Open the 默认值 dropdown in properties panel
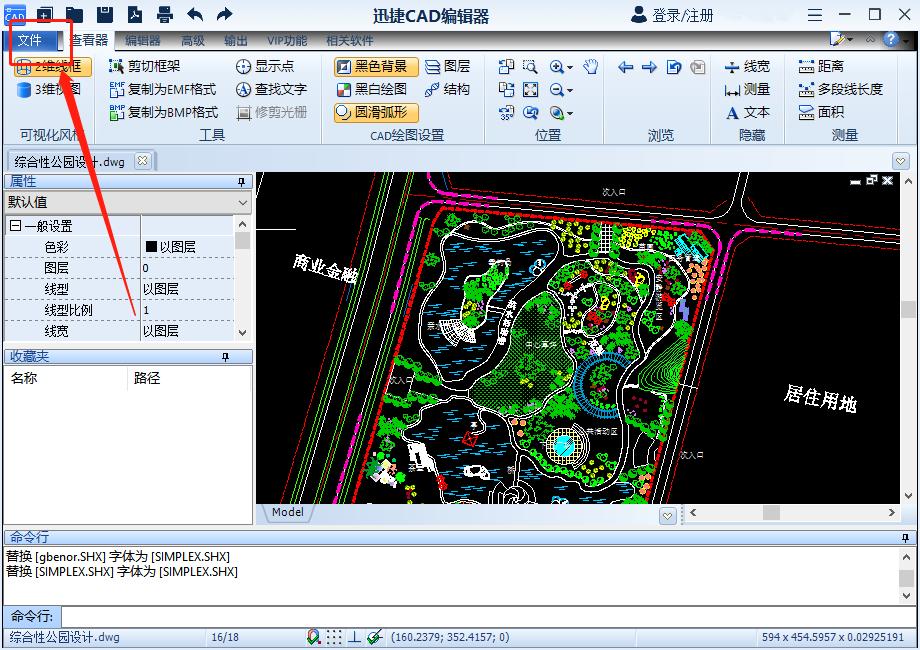Viewport: 920px width, 650px height. tap(242, 202)
